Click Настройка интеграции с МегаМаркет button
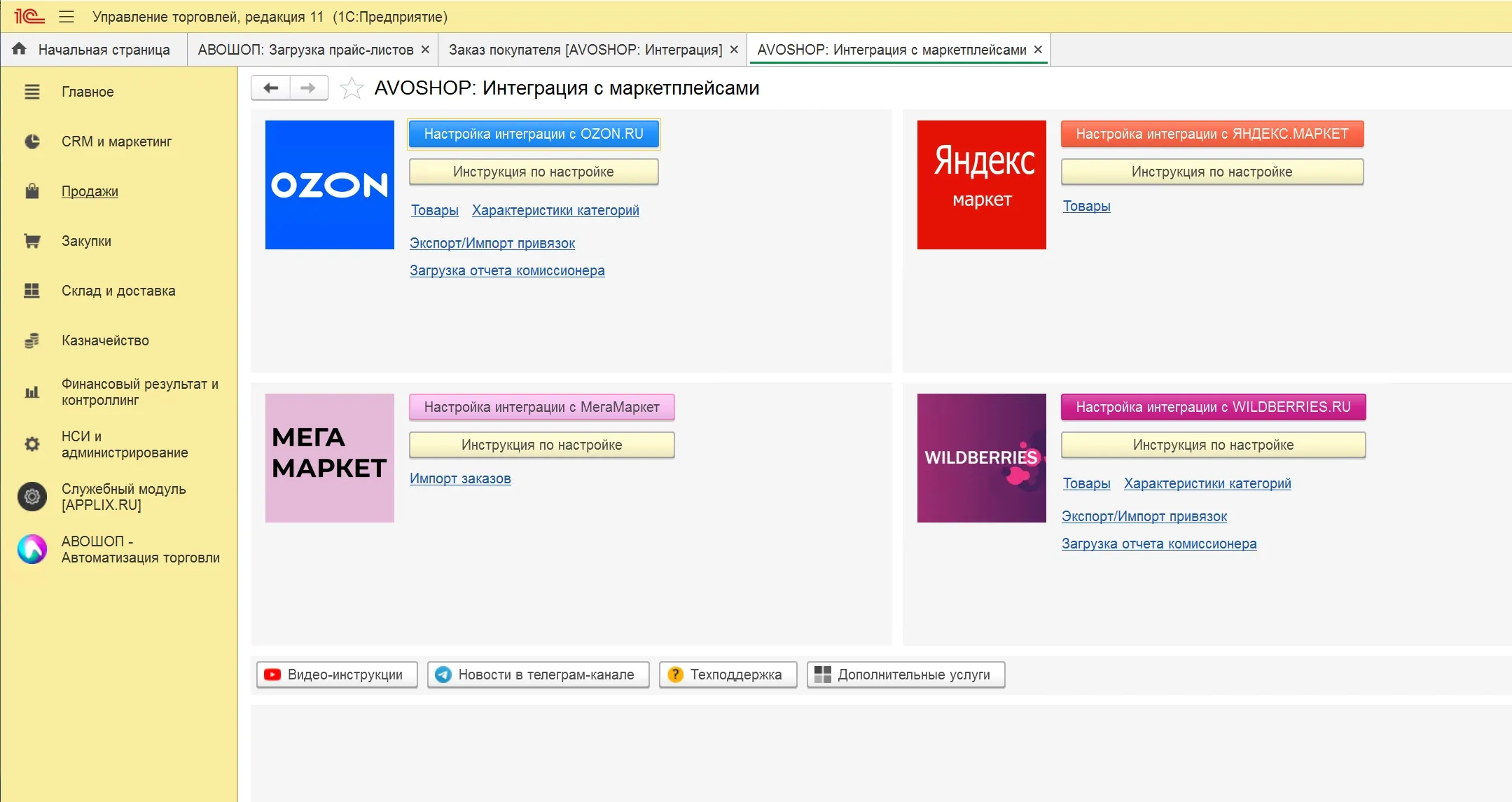1512x802 pixels. click(542, 407)
